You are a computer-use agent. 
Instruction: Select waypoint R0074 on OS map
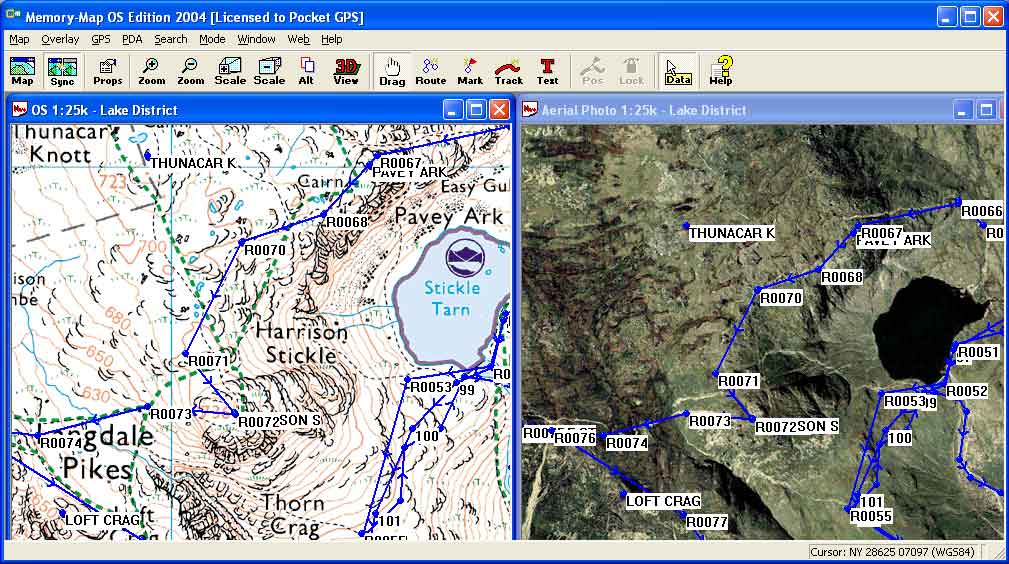click(61, 443)
